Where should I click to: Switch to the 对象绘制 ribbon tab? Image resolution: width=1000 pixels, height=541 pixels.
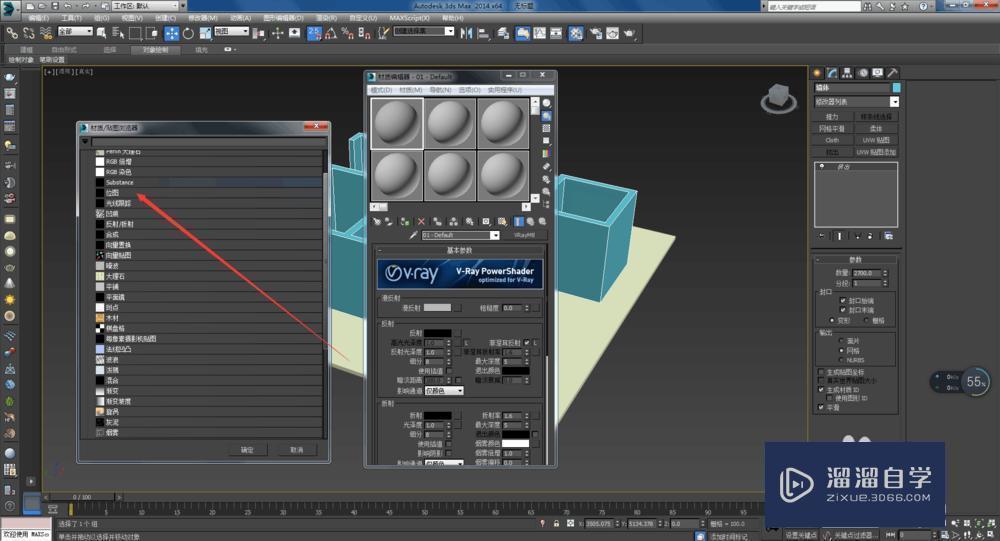[x=156, y=50]
